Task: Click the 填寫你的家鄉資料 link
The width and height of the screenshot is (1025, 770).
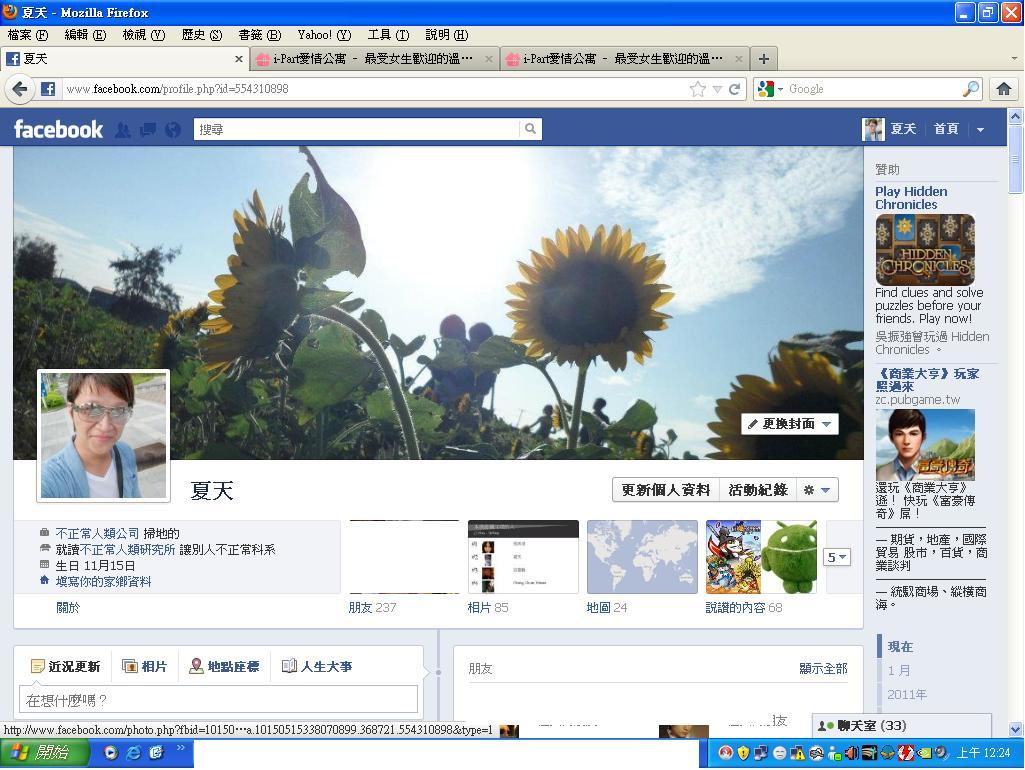Action: click(103, 581)
